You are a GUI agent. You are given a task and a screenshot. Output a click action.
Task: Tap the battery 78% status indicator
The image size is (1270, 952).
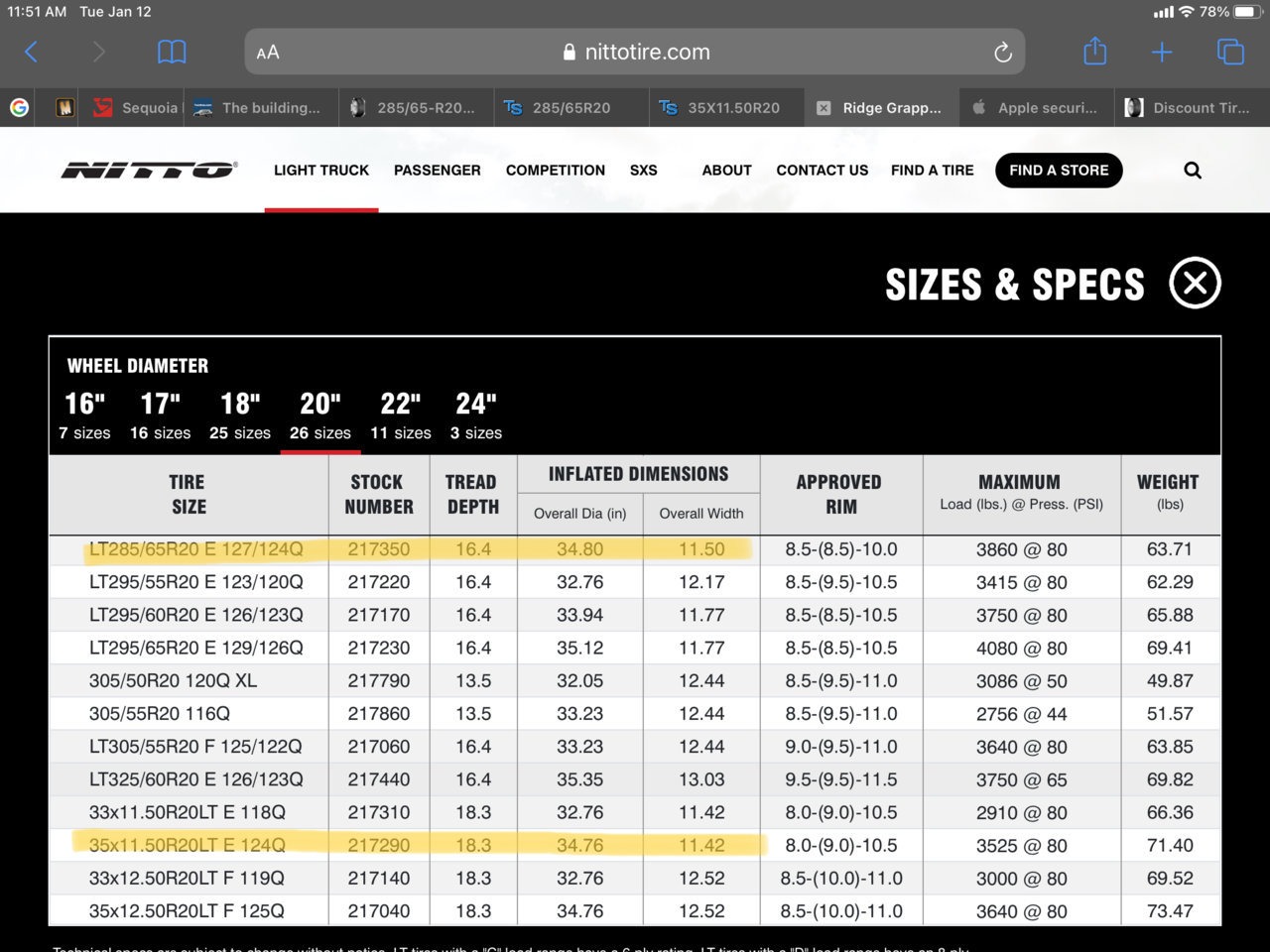1229,12
